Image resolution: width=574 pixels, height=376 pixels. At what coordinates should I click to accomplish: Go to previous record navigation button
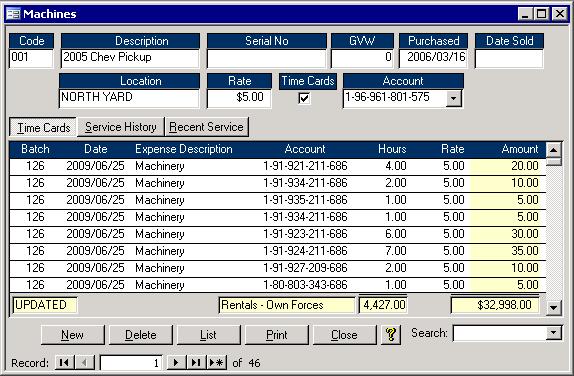[x=85, y=363]
